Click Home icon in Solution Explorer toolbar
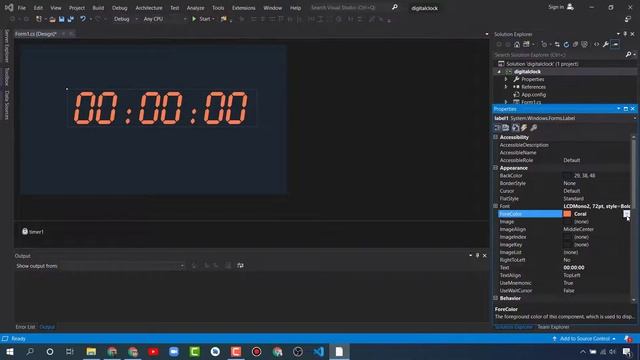This screenshot has height=360, width=640. pyautogui.click(x=517, y=44)
